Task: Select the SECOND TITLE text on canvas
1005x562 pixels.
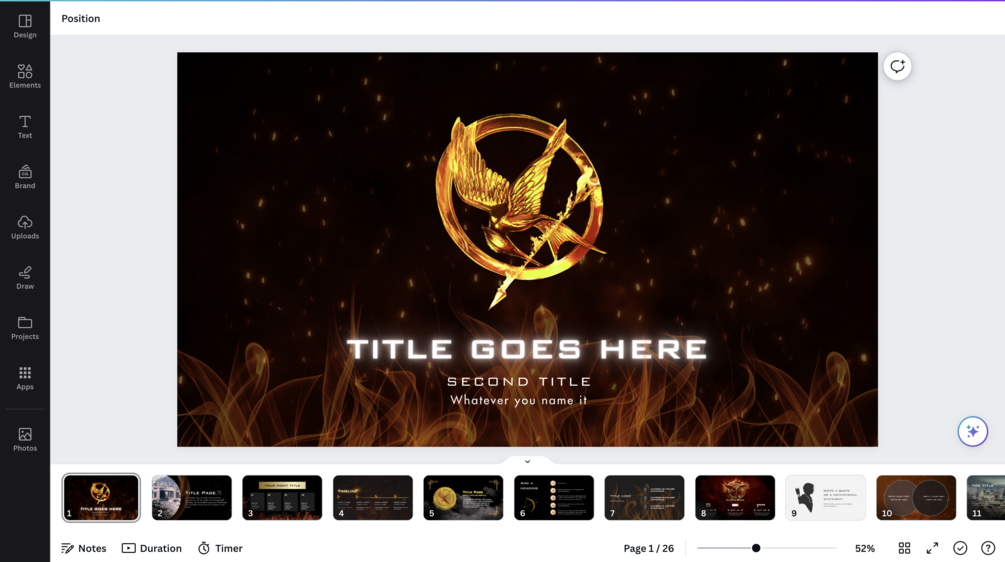Action: pyautogui.click(x=519, y=382)
